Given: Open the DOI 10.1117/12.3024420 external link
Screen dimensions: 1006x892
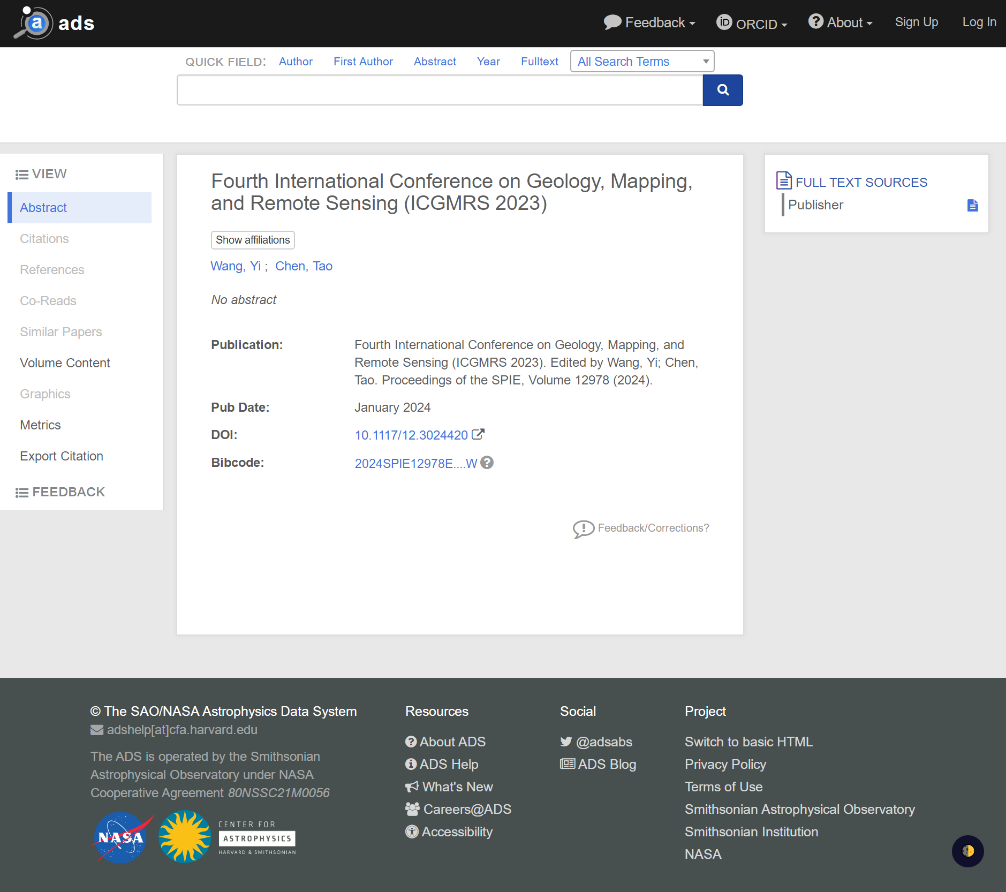Looking at the screenshot, I should (411, 435).
